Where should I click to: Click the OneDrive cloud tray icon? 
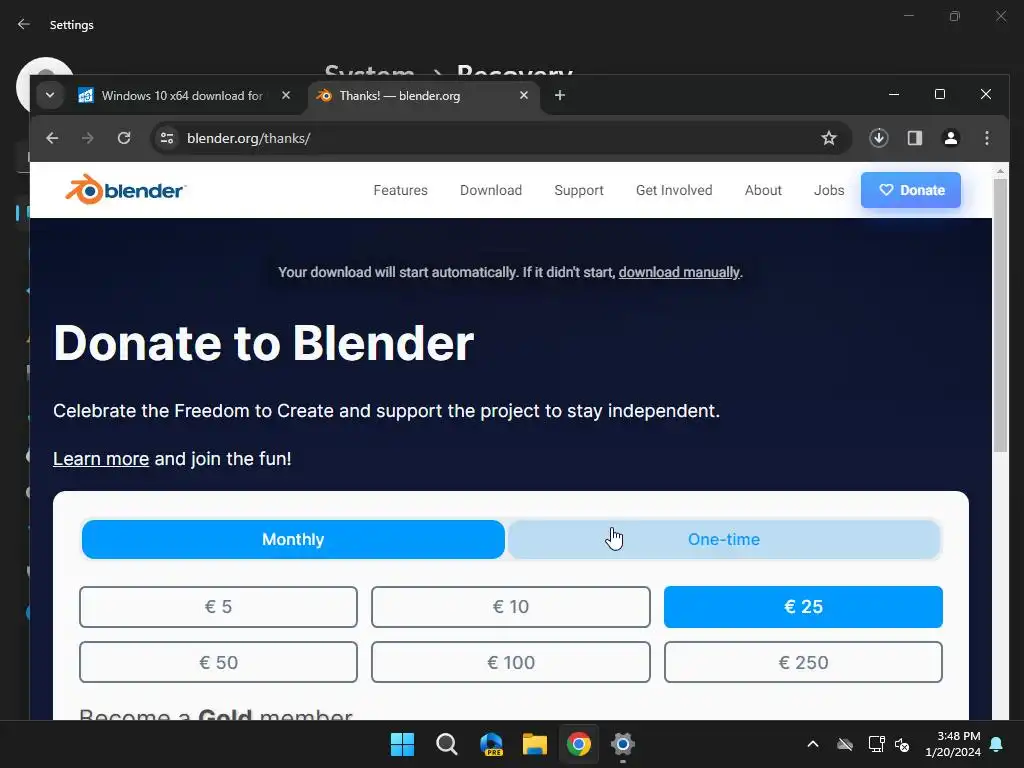point(845,744)
